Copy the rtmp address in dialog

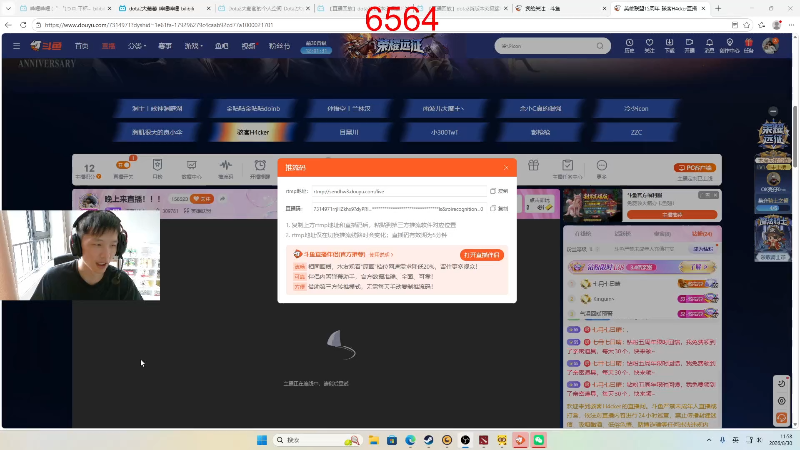click(499, 191)
